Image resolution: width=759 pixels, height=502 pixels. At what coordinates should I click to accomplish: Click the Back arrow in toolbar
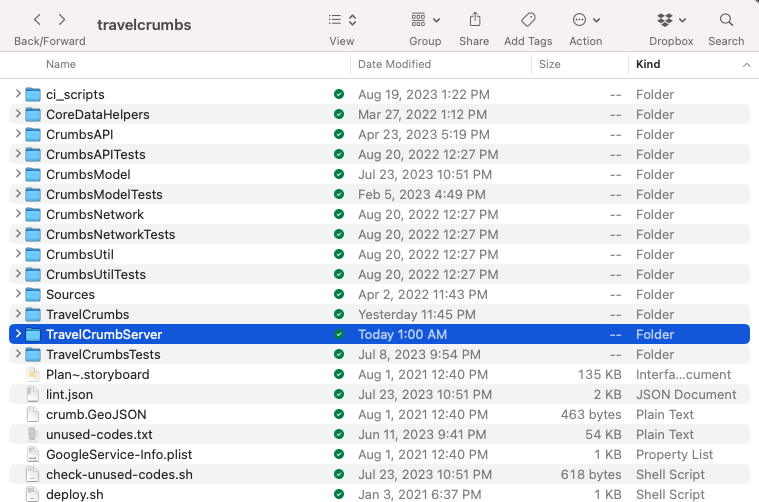point(38,20)
